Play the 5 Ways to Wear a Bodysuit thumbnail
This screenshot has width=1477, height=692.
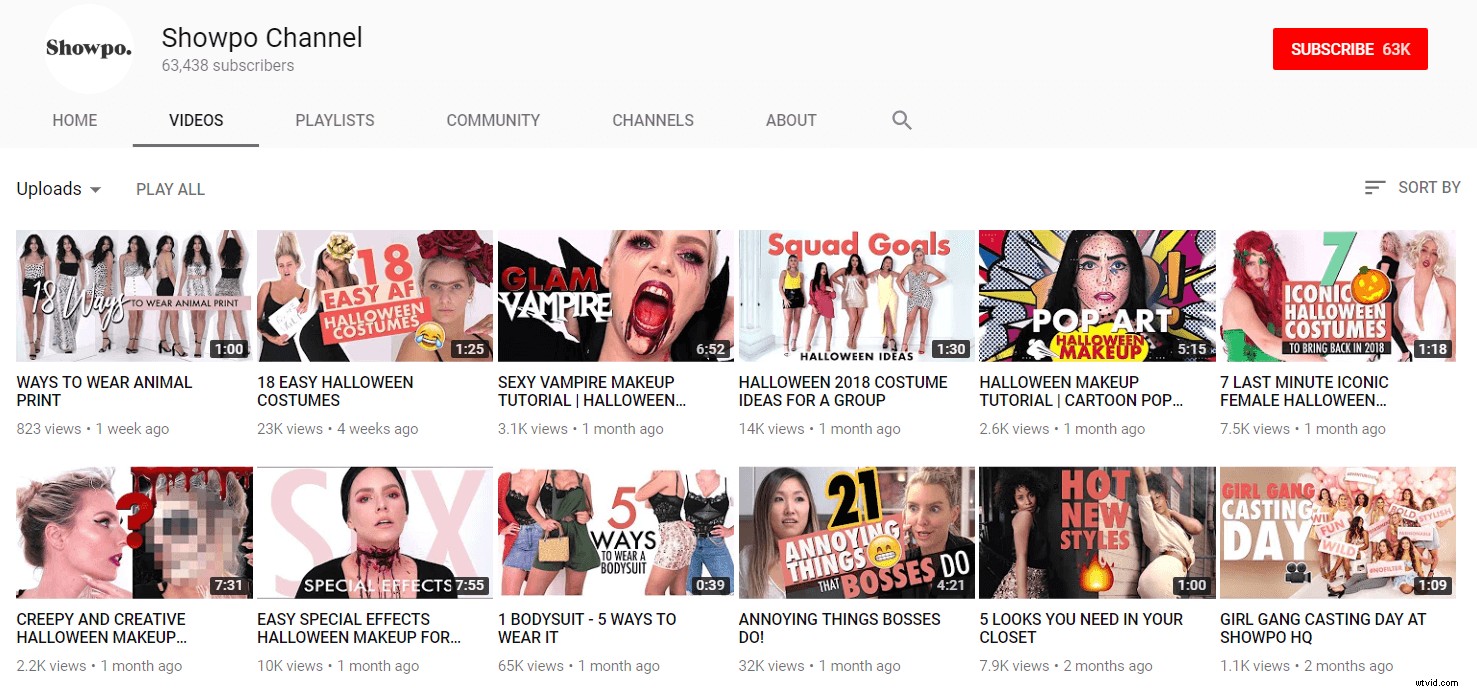coord(615,532)
